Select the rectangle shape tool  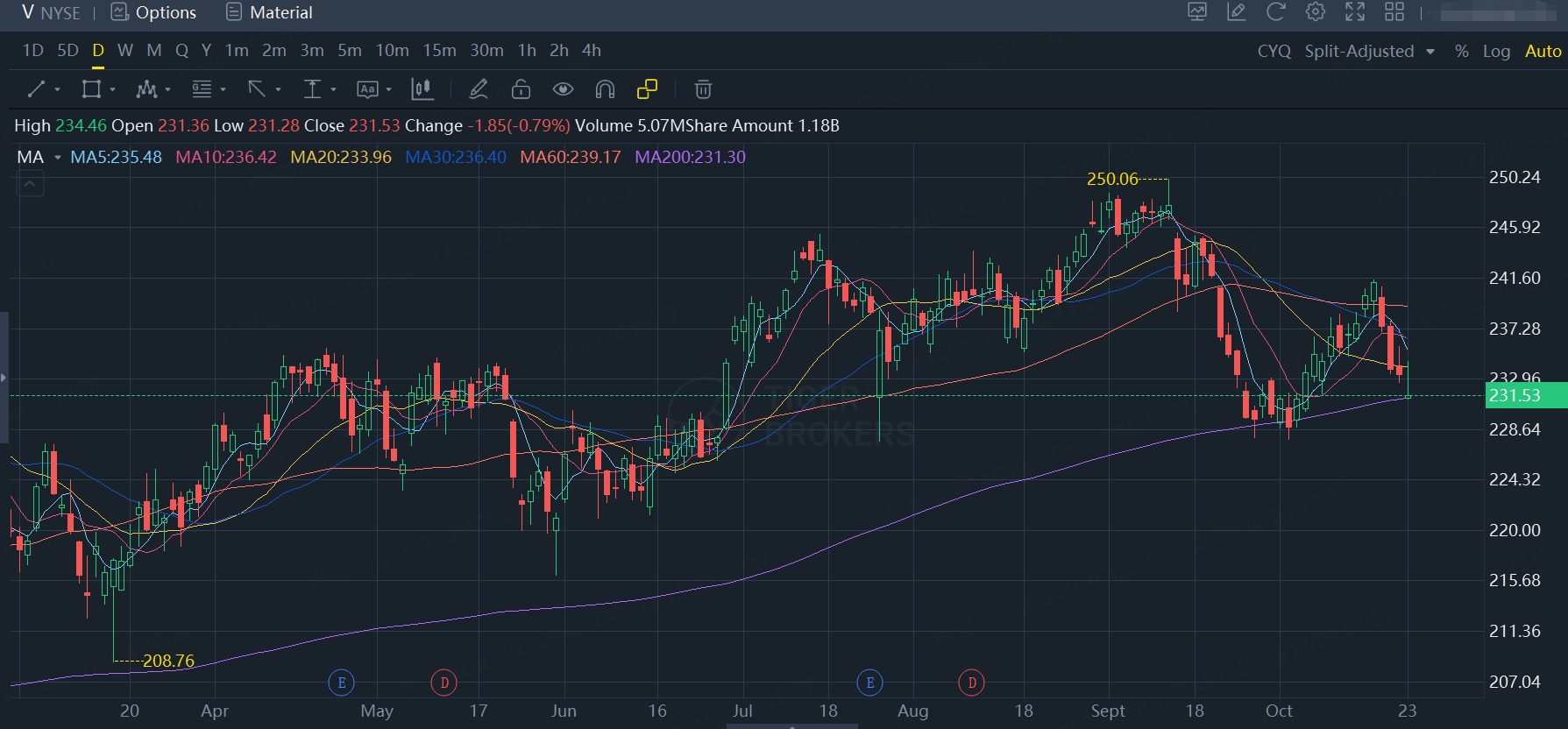coord(91,89)
